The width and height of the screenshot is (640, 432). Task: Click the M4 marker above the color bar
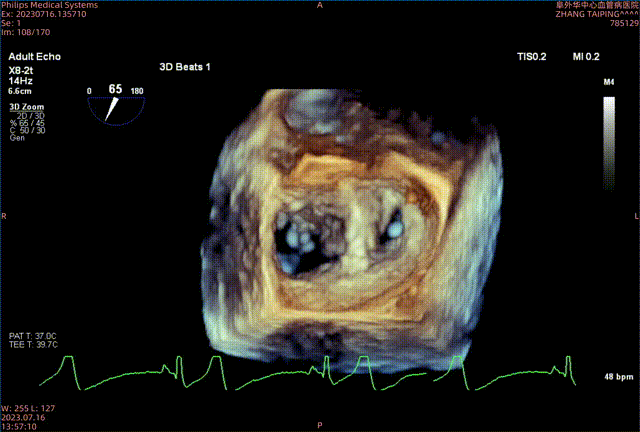pyautogui.click(x=609, y=80)
